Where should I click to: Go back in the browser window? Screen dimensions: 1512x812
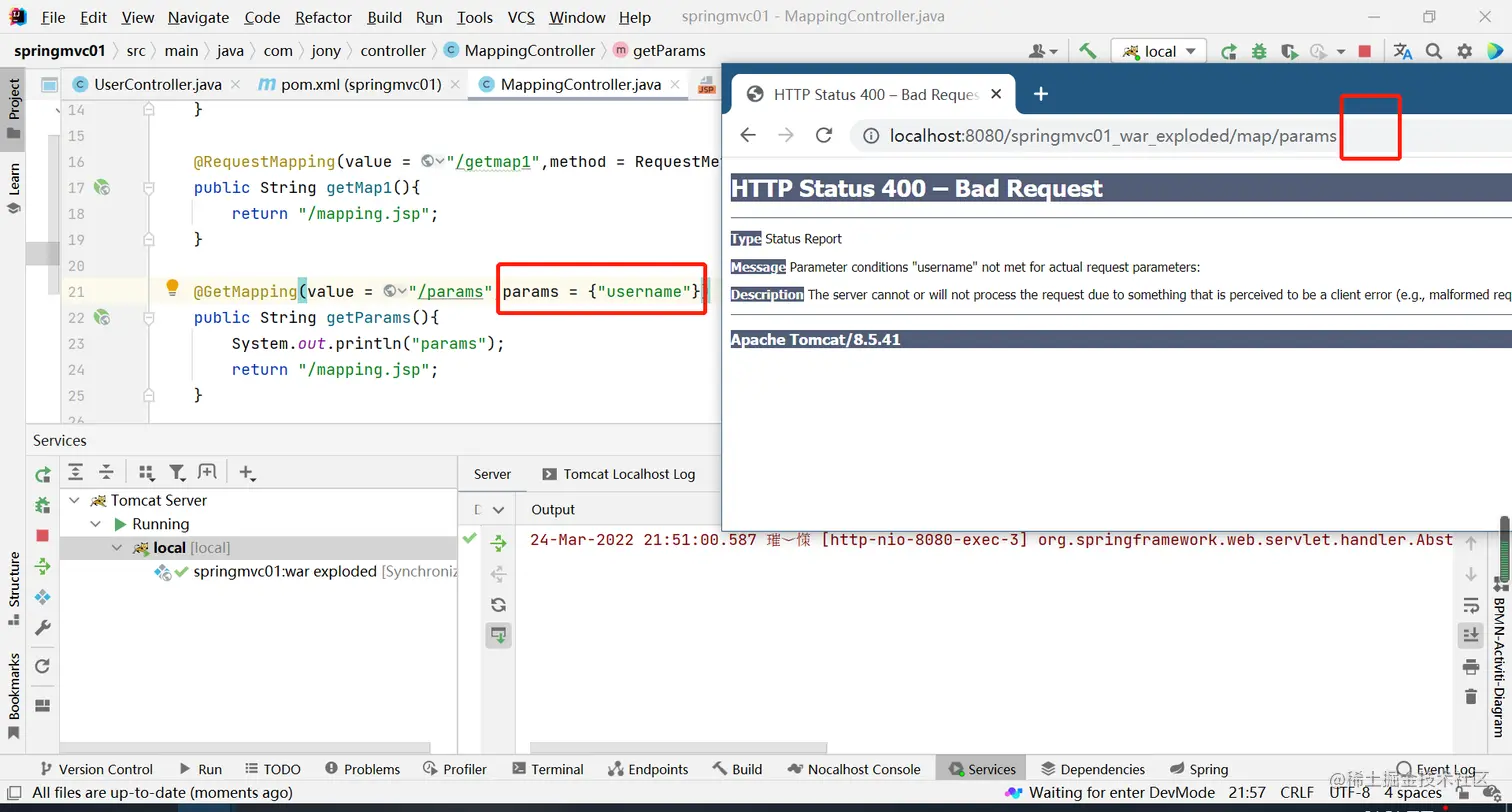click(x=748, y=135)
